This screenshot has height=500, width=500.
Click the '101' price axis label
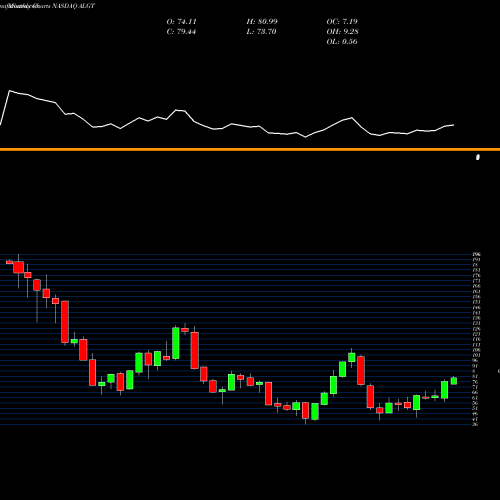click(x=477, y=355)
